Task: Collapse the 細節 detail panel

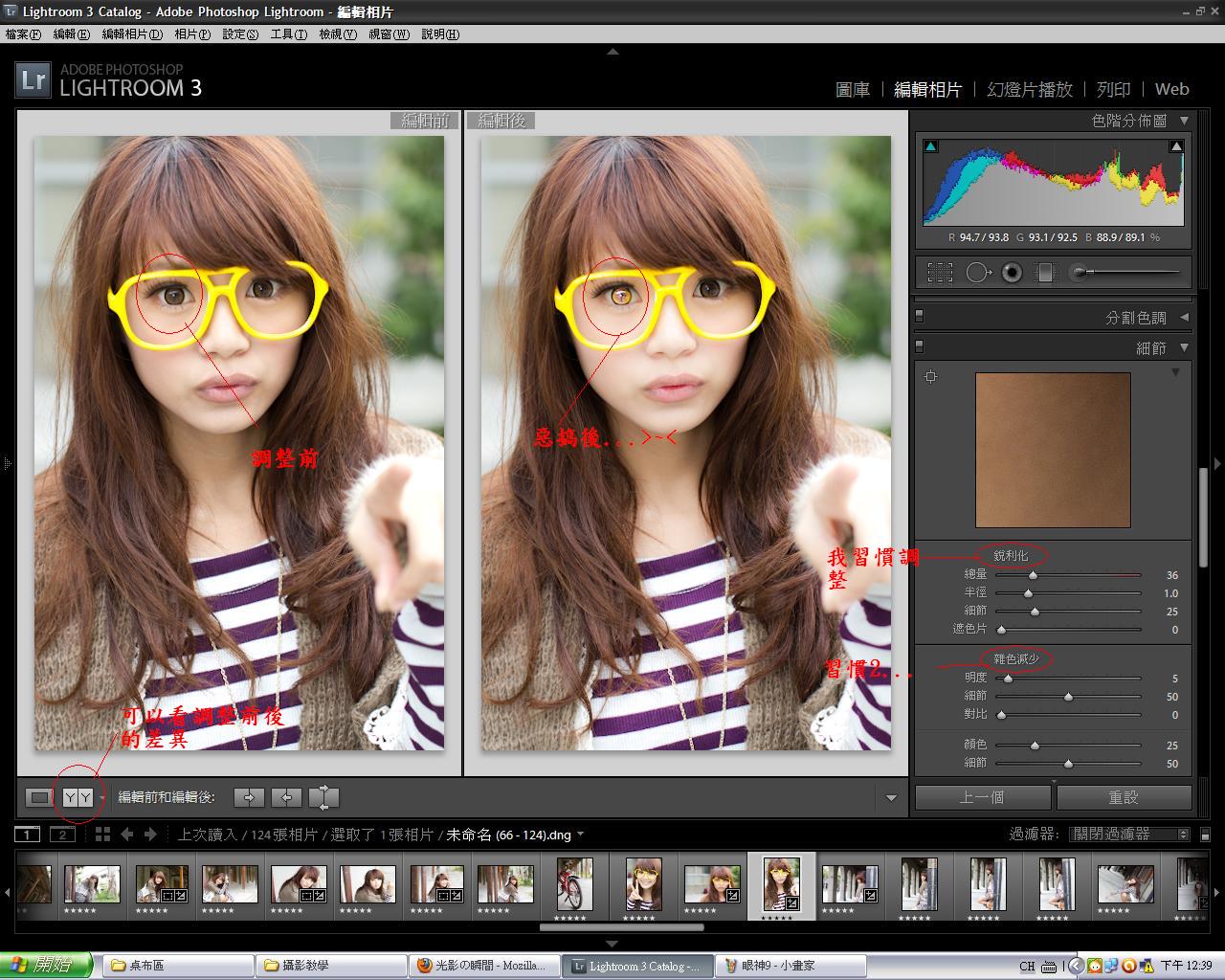Action: pos(1184,347)
